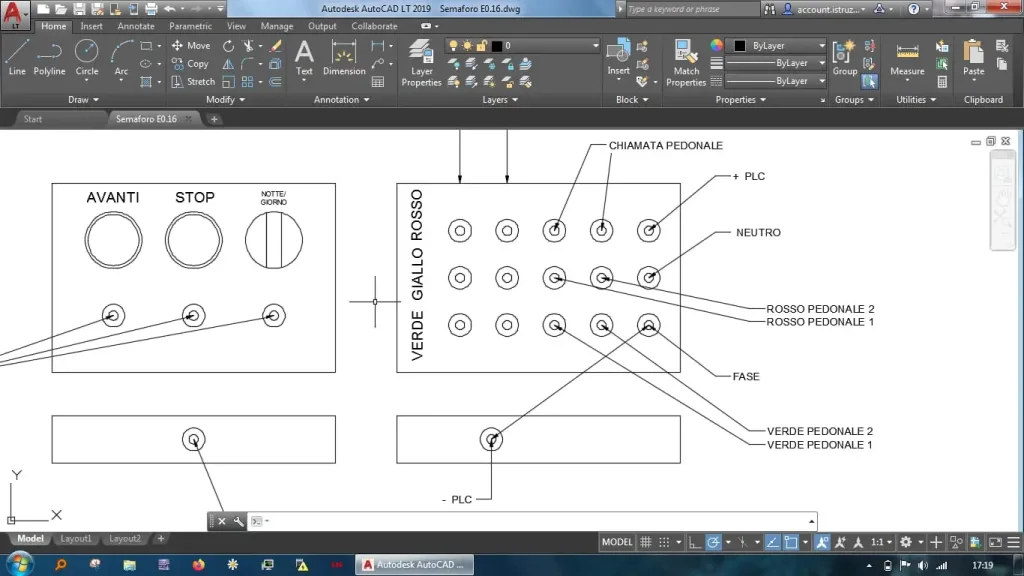Open the Layout1 tab
1024x576 pixels.
click(76, 539)
